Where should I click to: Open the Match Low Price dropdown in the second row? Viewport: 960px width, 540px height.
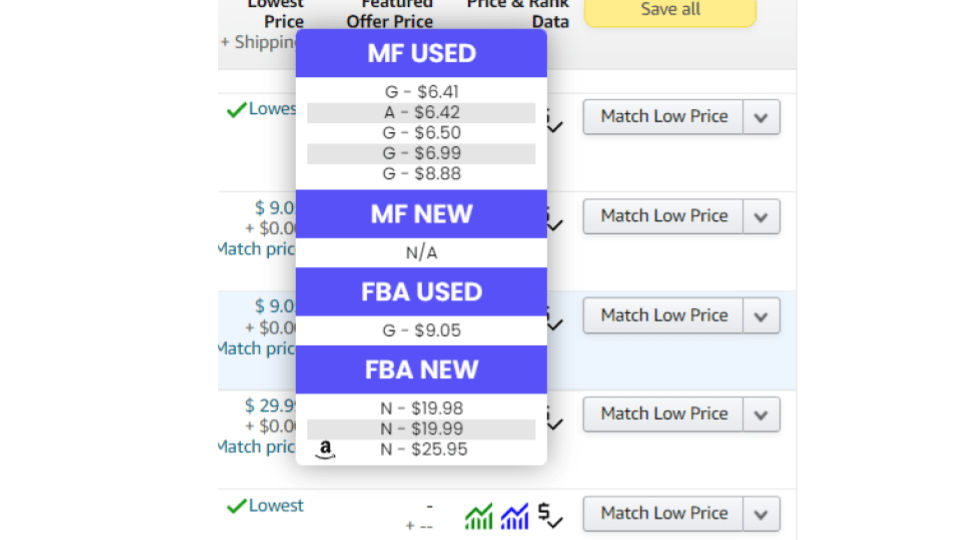point(761,216)
